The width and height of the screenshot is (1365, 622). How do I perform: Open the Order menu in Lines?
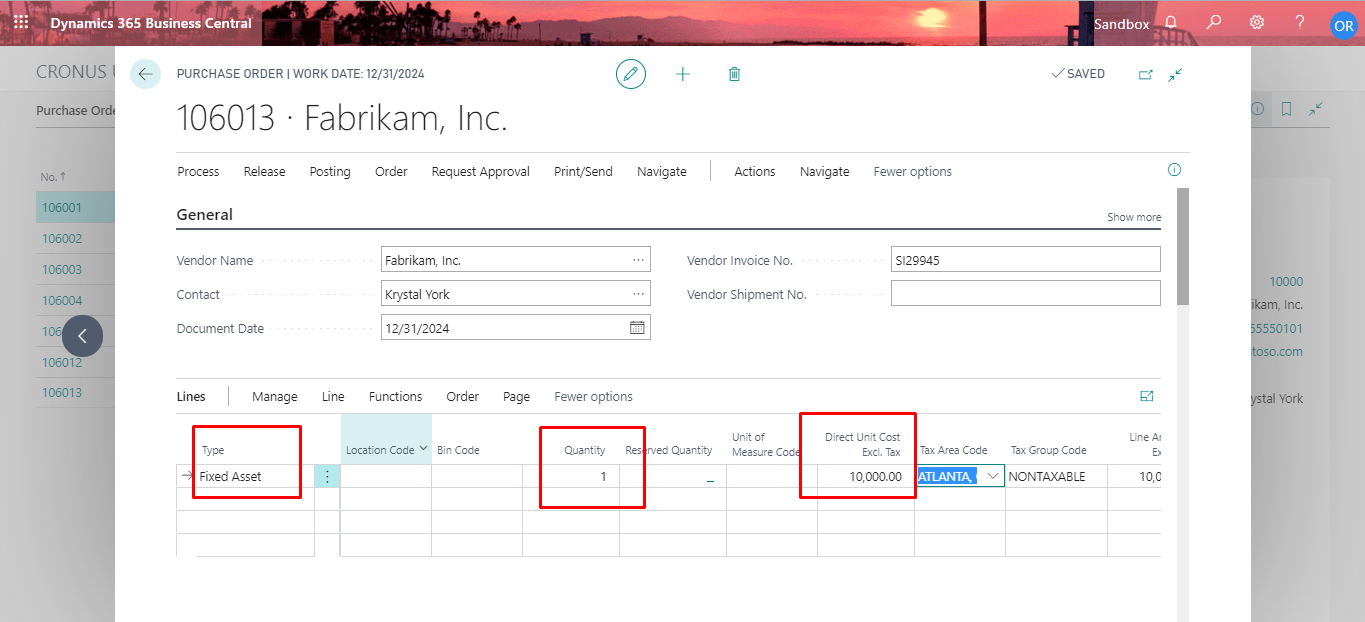(463, 396)
